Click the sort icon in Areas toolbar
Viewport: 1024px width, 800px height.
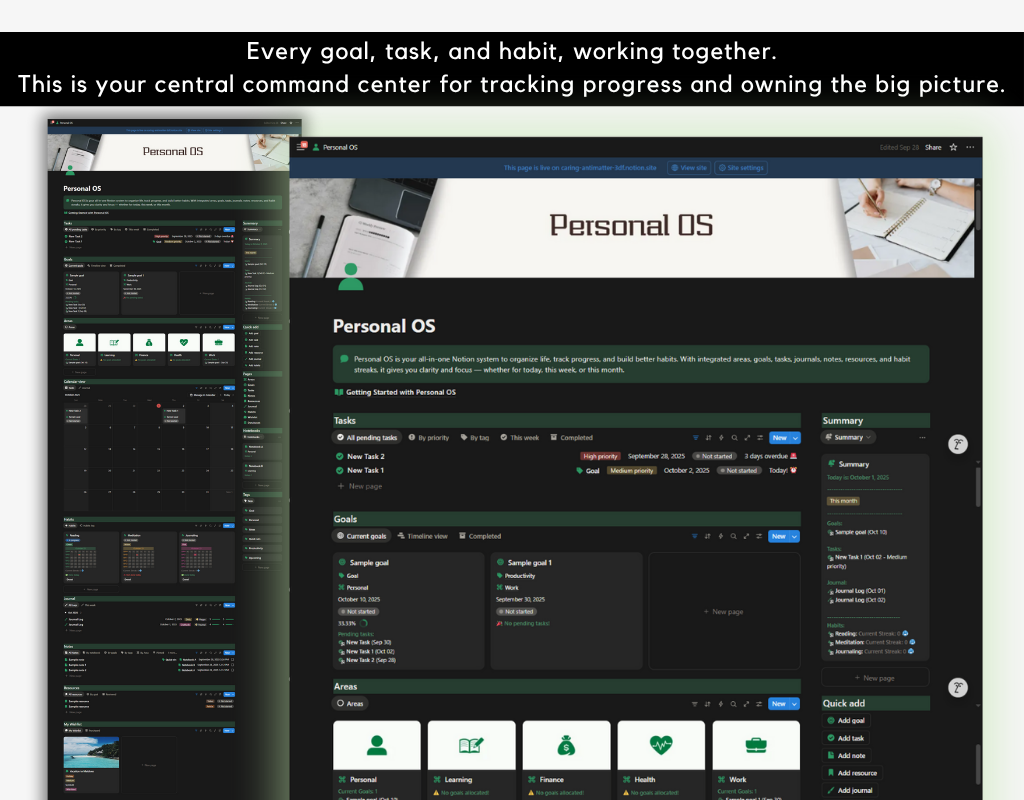click(x=707, y=704)
